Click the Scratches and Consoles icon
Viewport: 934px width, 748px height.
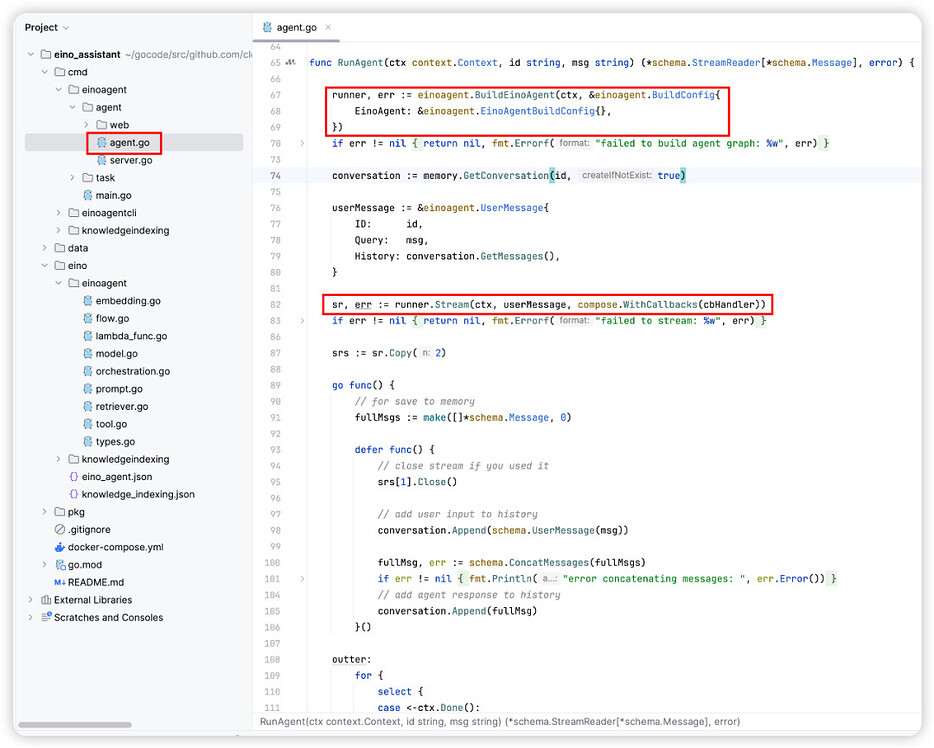click(46, 617)
